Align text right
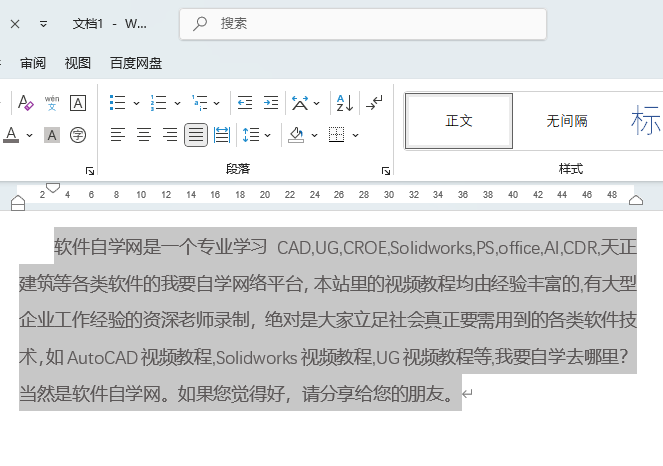663x466 pixels. 170,135
